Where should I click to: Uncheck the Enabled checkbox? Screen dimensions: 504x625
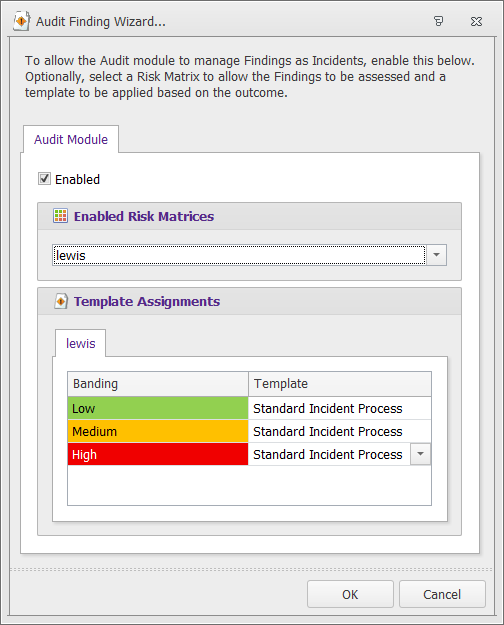[x=44, y=179]
